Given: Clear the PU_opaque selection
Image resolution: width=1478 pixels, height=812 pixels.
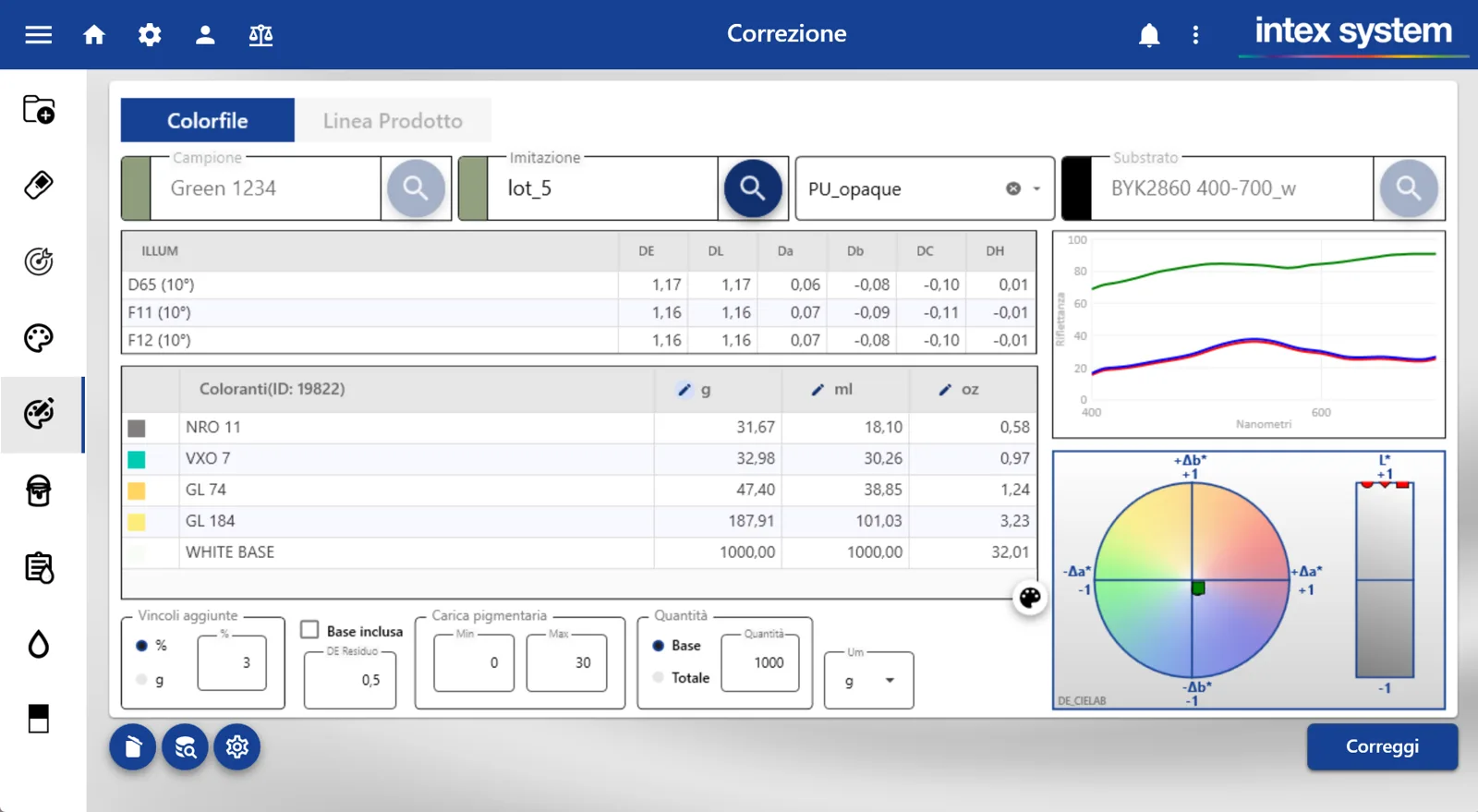Looking at the screenshot, I should point(1013,188).
